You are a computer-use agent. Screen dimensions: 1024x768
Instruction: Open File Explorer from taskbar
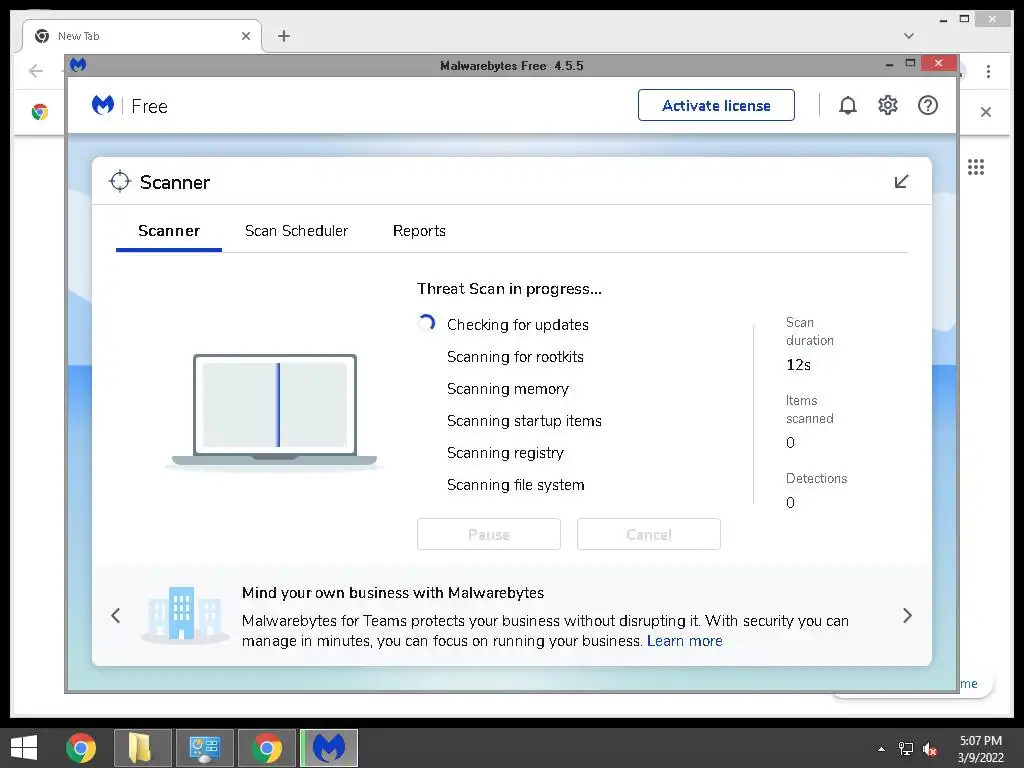143,748
